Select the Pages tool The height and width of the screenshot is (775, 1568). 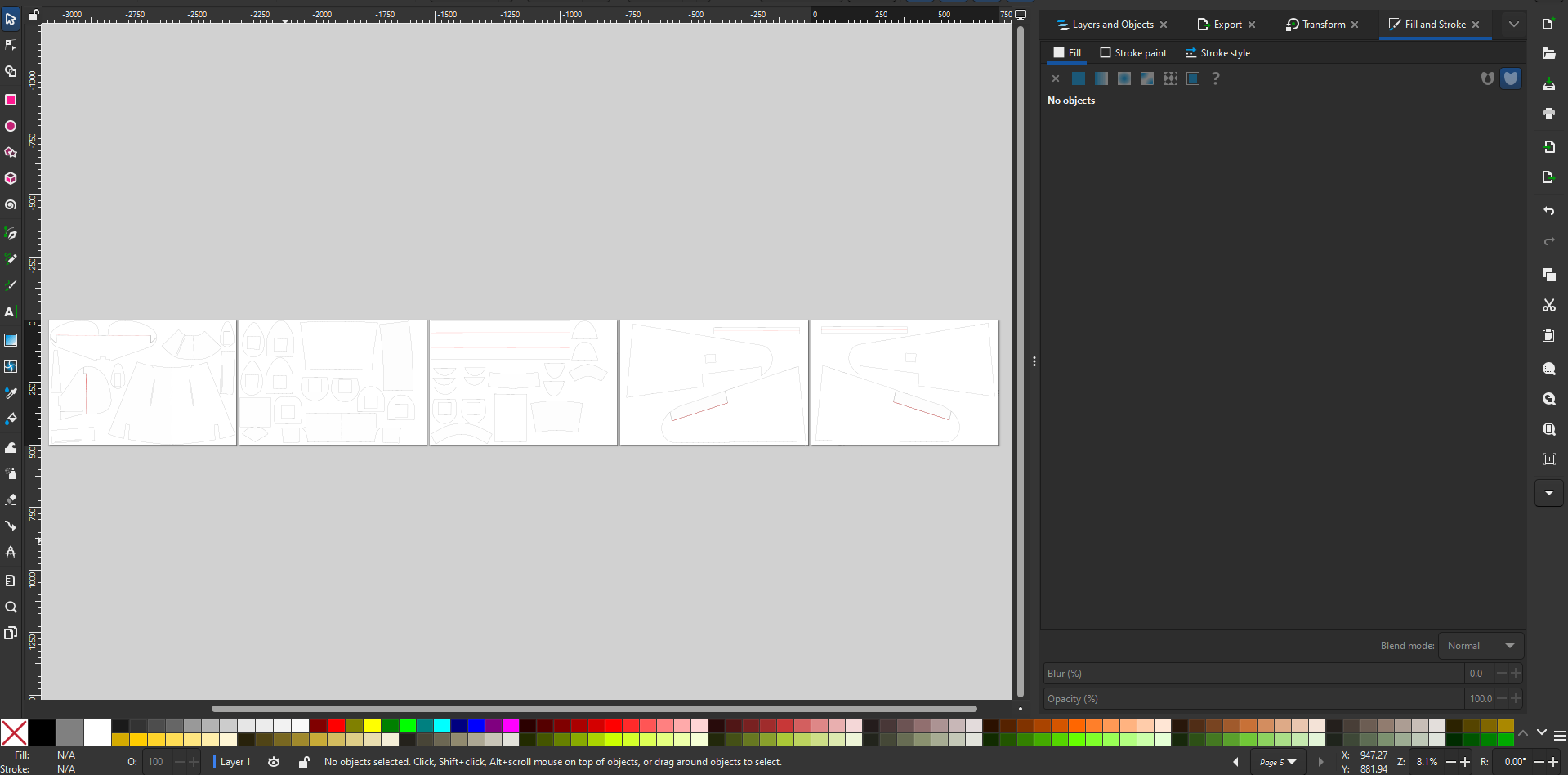tap(11, 633)
